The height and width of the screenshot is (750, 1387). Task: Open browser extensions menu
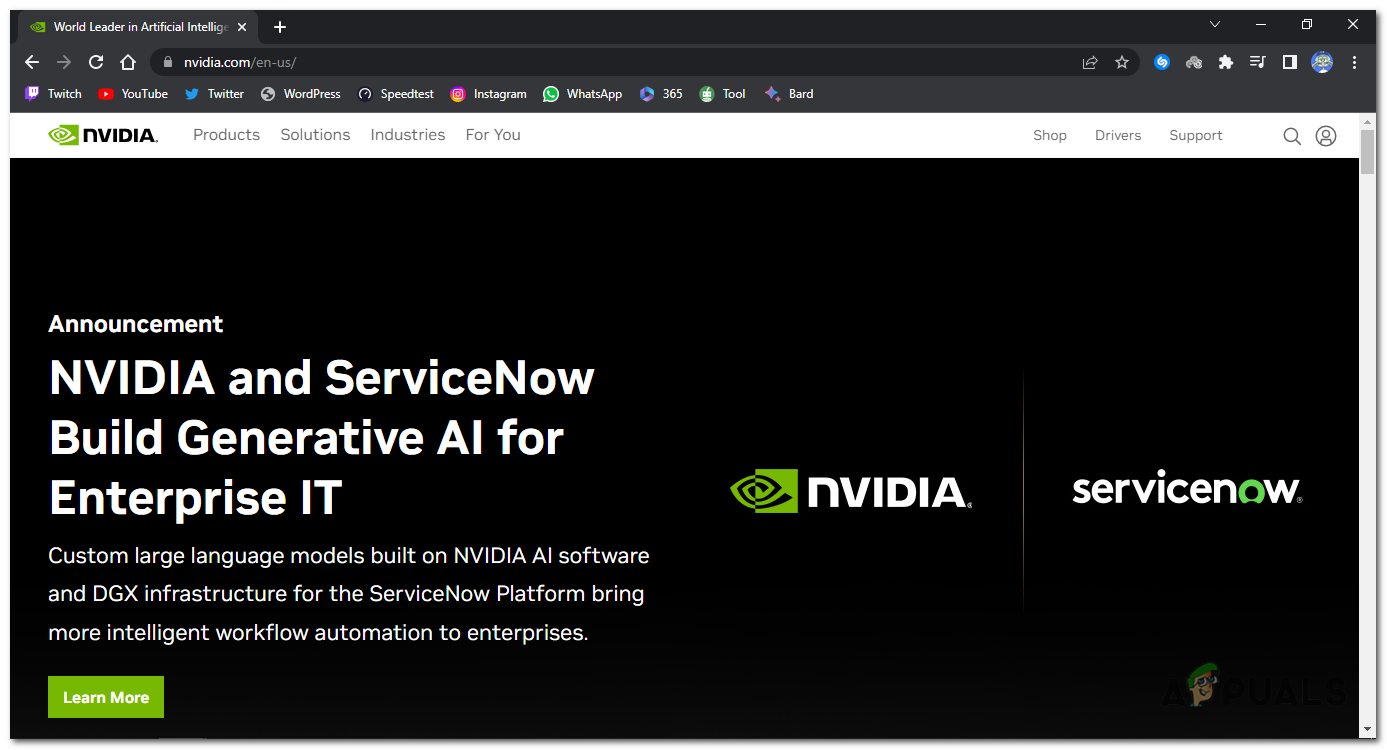[1226, 61]
